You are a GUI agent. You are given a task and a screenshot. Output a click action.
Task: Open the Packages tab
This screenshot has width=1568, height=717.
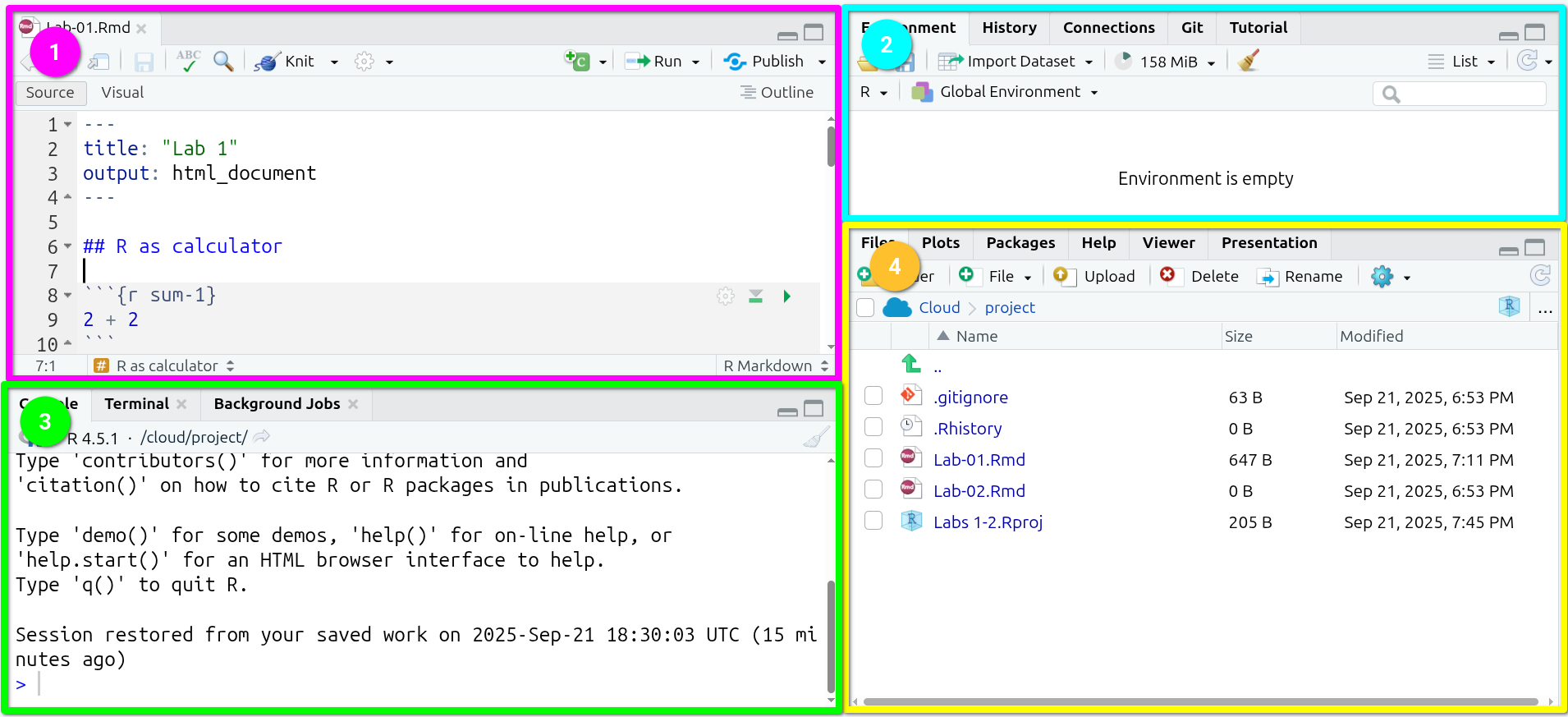[x=1020, y=243]
